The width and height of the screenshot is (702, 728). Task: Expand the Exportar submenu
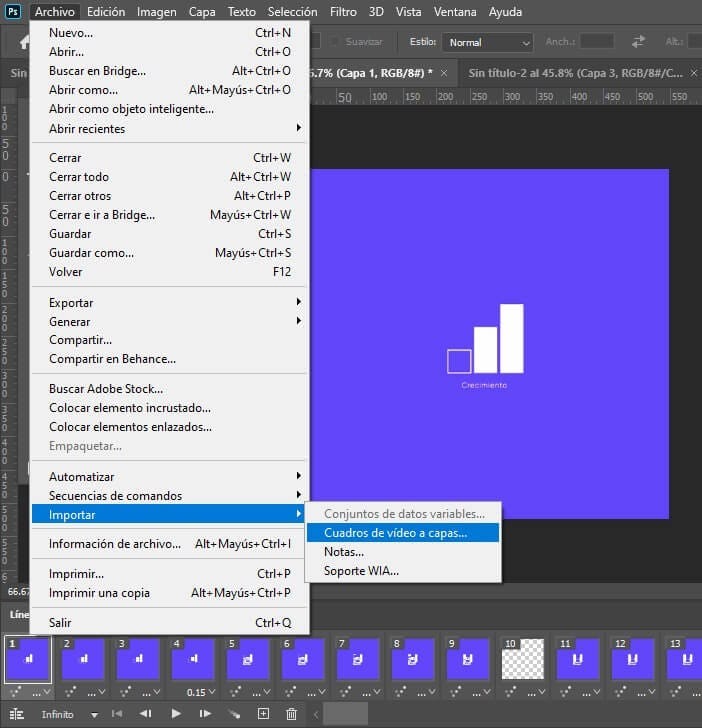coord(170,303)
